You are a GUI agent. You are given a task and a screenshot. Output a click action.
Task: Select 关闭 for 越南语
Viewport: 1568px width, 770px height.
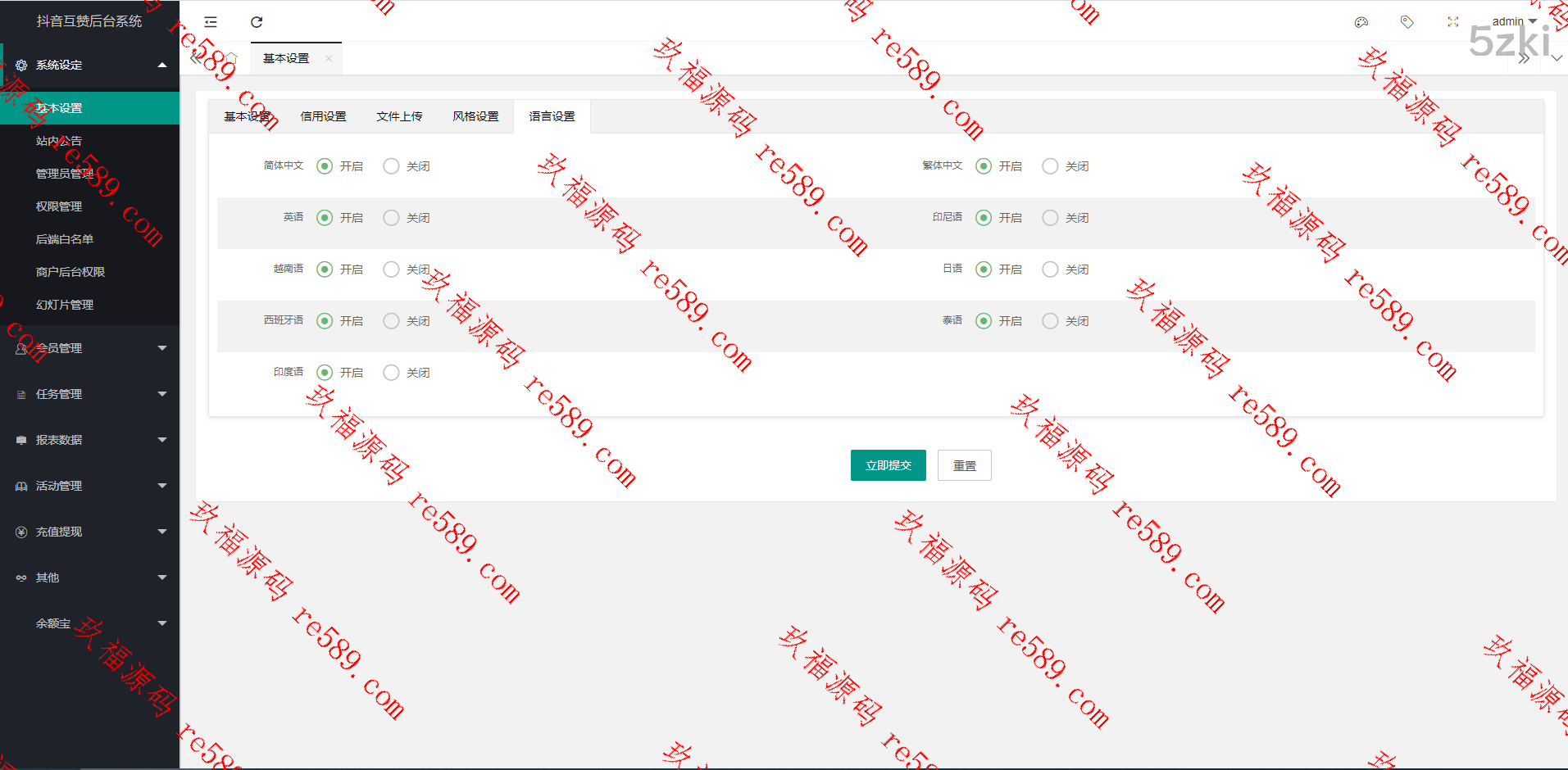pos(391,269)
